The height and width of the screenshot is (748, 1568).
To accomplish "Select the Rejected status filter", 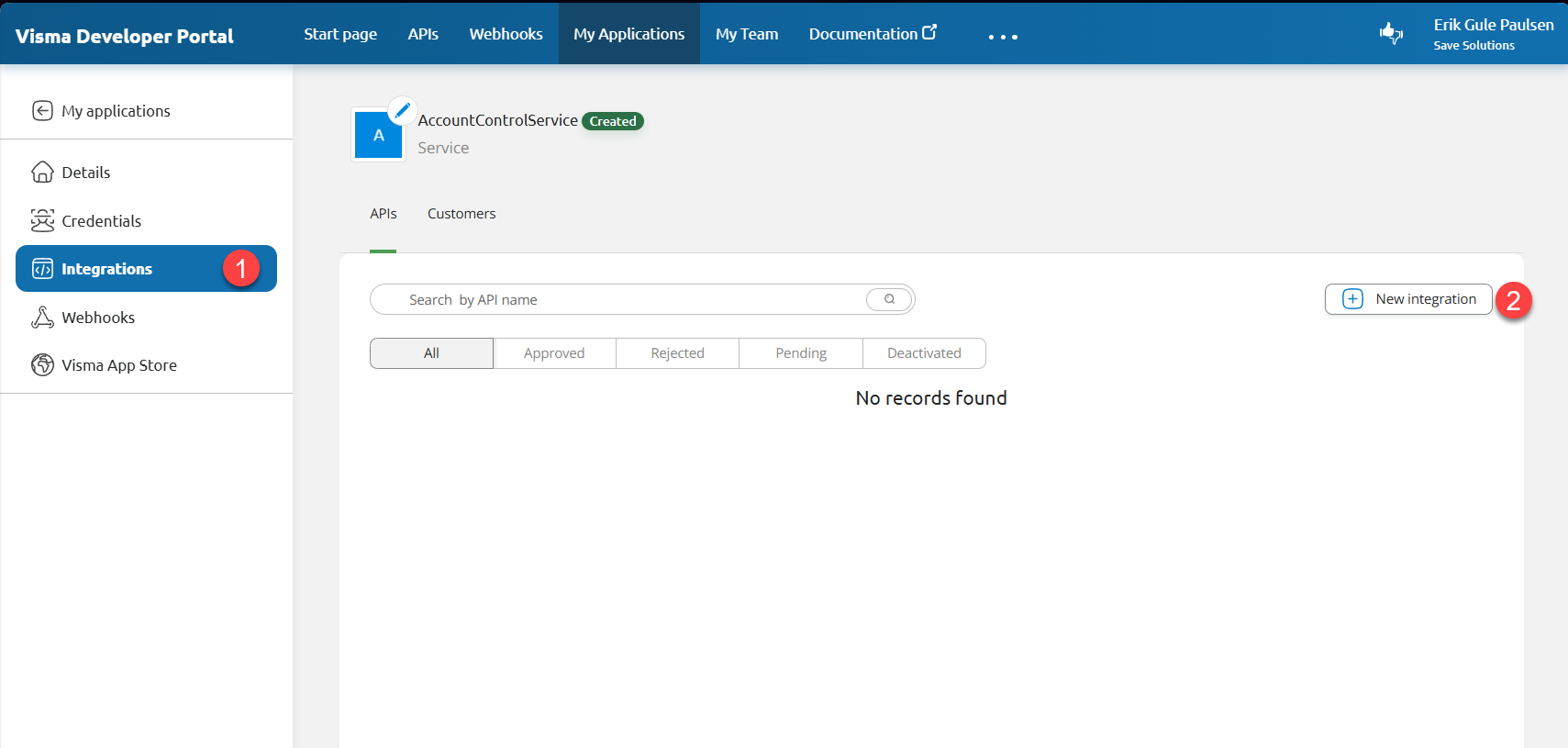I will [677, 353].
